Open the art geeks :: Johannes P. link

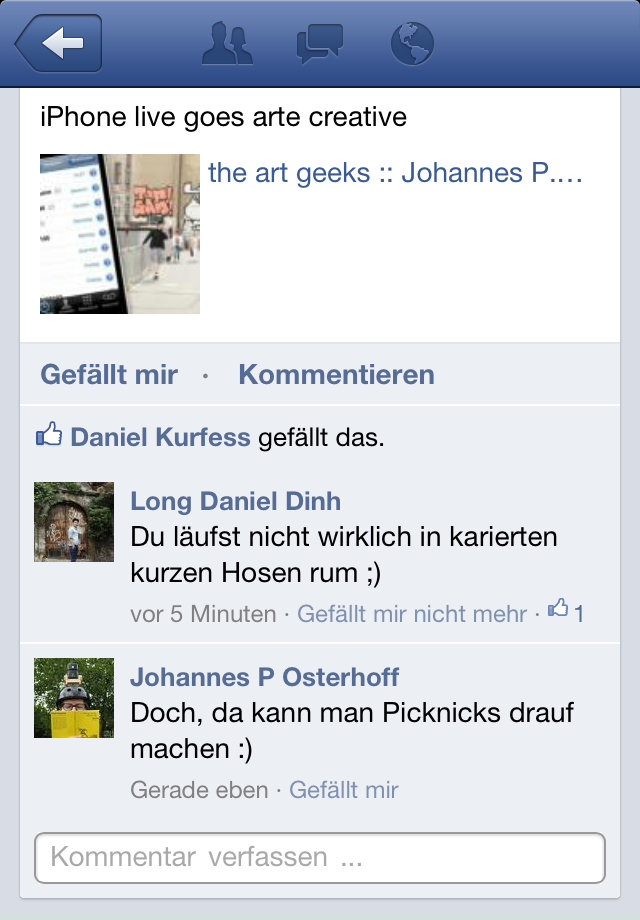point(395,172)
